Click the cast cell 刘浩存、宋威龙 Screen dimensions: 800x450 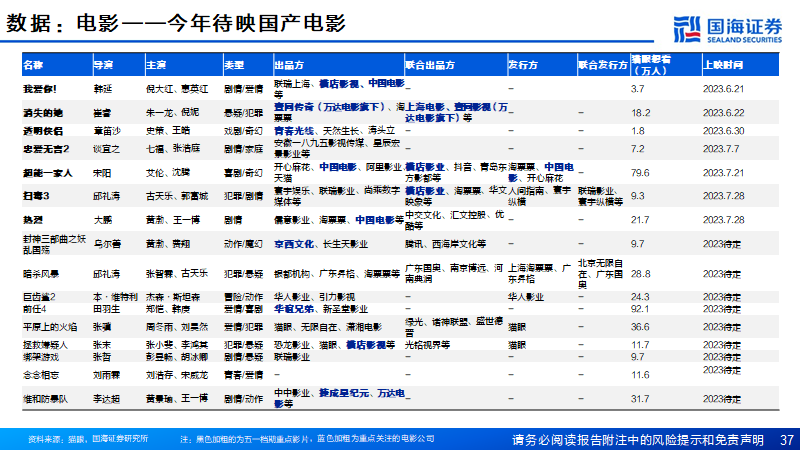click(x=177, y=375)
